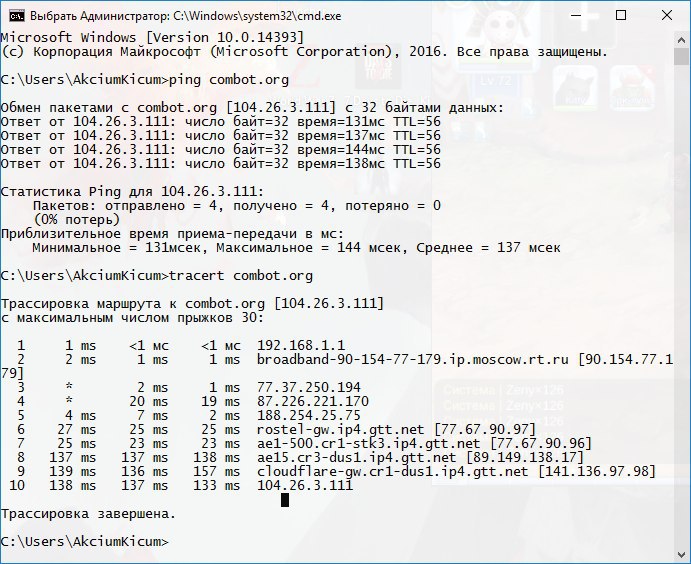Click 'Приблизительное время приема-передачи в мс:' line
The image size is (691, 564).
click(172, 234)
